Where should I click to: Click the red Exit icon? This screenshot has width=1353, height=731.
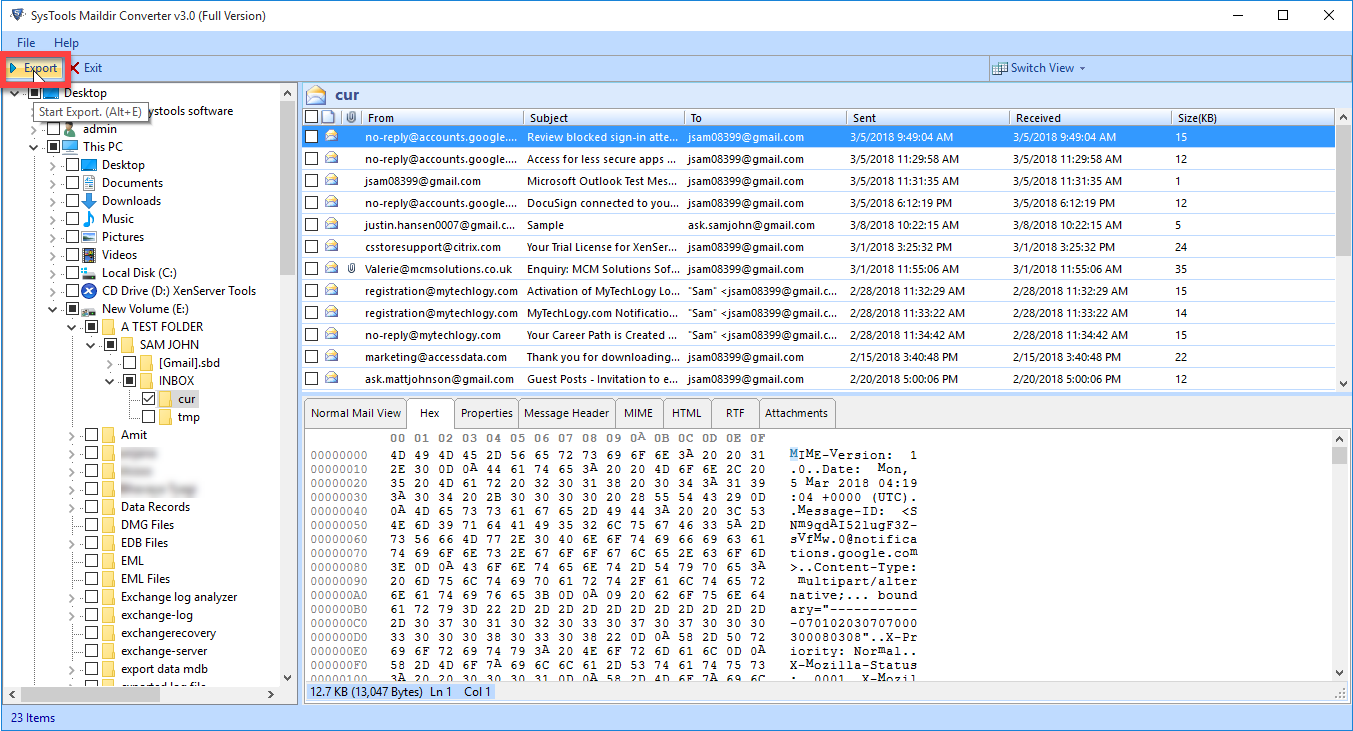(74, 68)
